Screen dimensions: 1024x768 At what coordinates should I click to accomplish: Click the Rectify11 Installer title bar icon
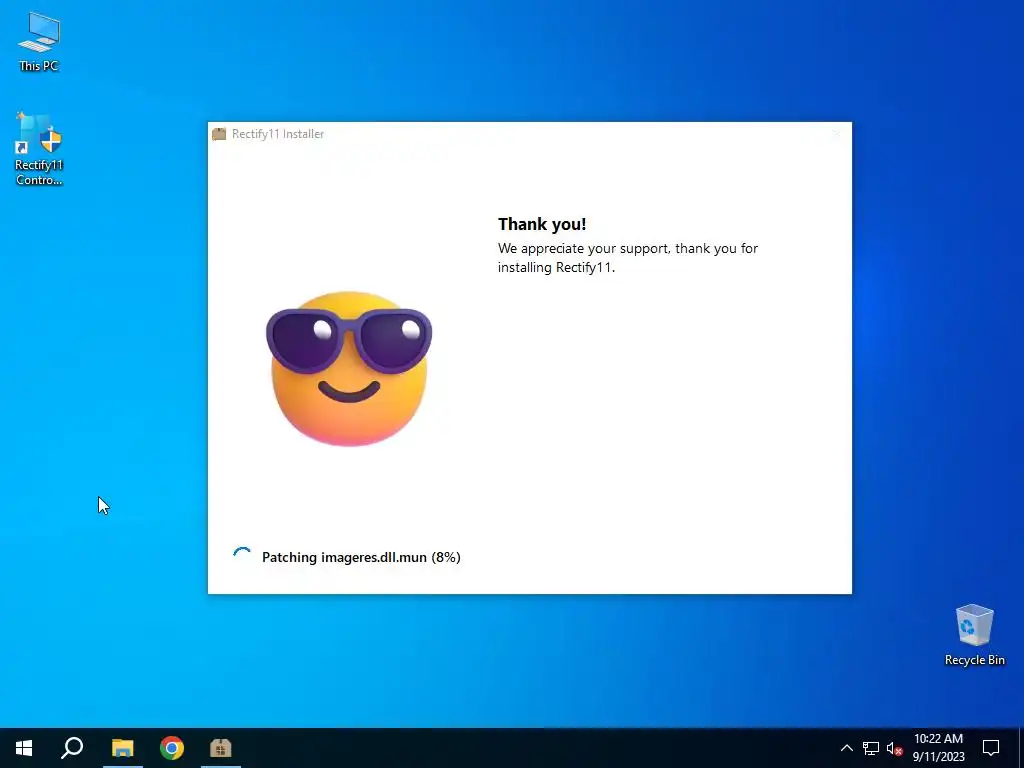click(219, 134)
